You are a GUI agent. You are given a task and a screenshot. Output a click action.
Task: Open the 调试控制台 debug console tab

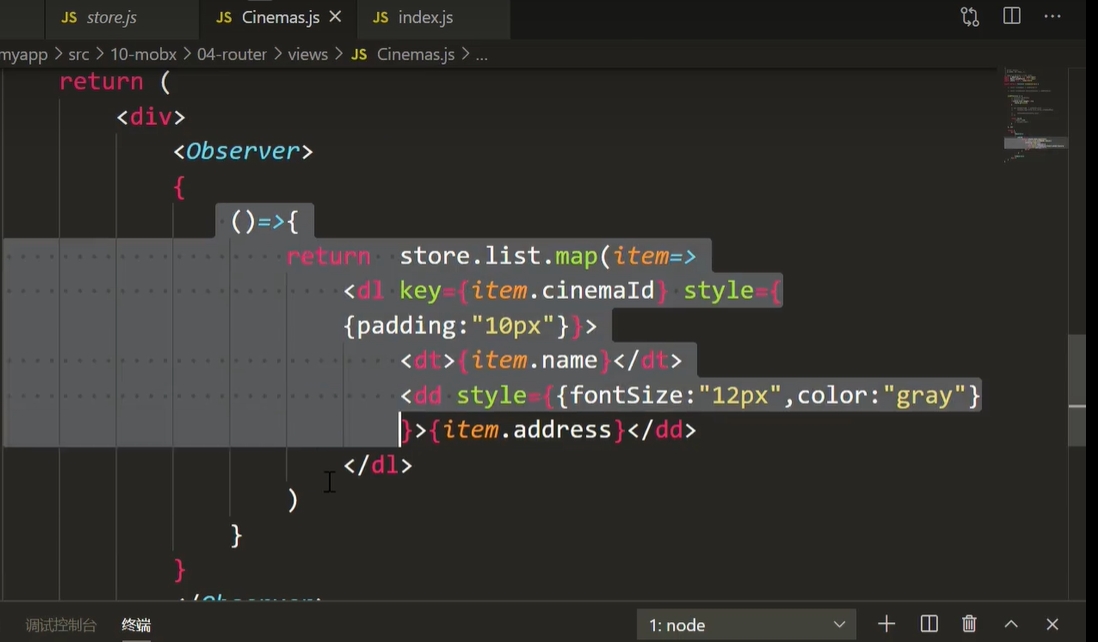coord(61,625)
